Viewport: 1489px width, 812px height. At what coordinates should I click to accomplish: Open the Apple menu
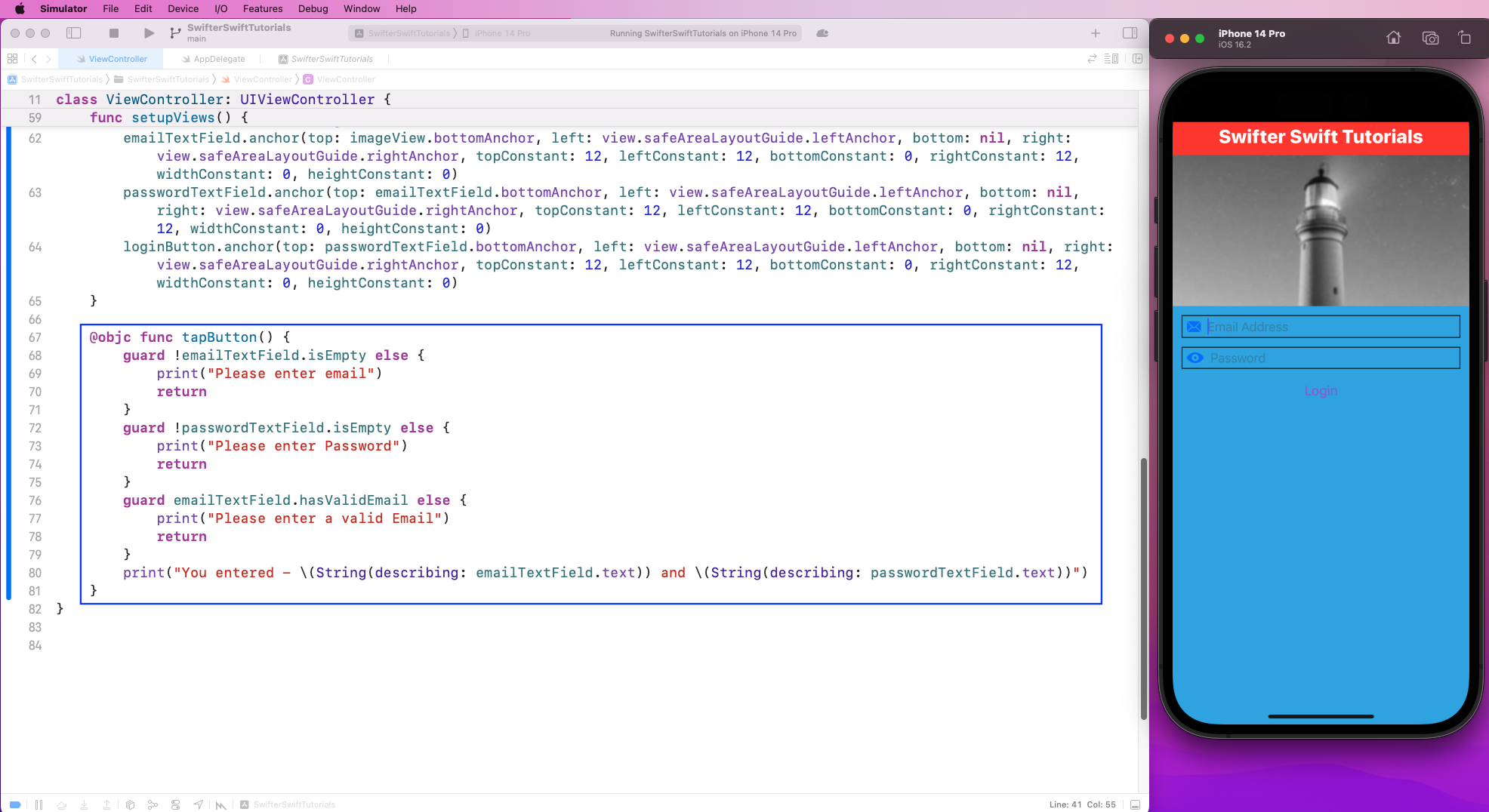click(x=20, y=8)
